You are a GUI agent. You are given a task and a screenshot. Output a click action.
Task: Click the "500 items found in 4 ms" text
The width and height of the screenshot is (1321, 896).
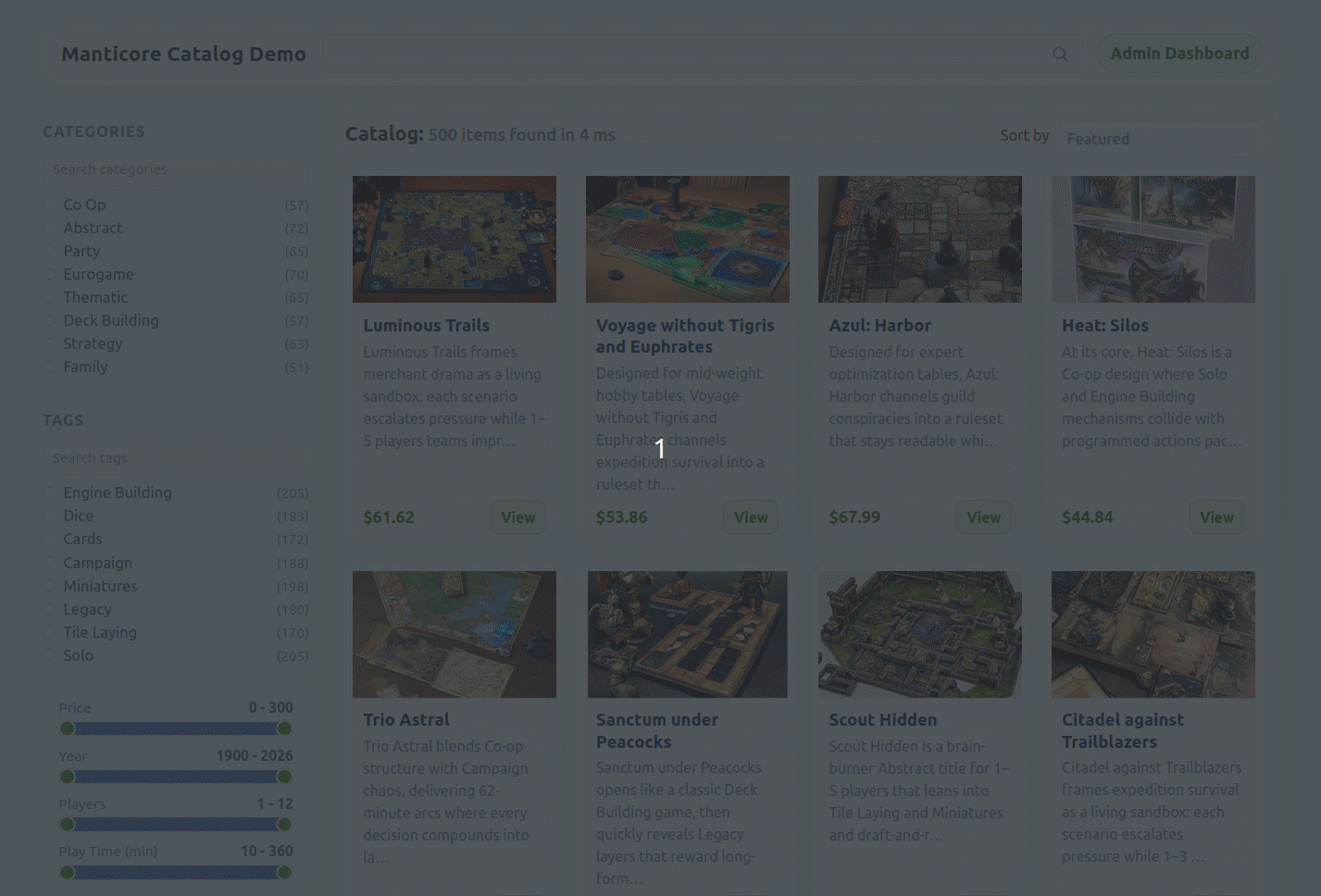pyautogui.click(x=521, y=135)
